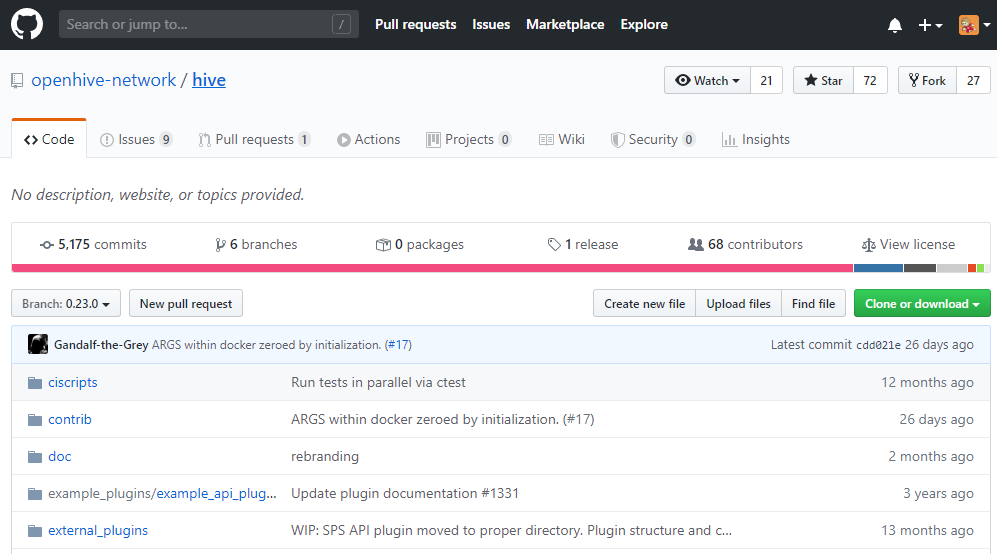View the 68 contributors
The width and height of the screenshot is (997, 554).
pyautogui.click(x=745, y=244)
